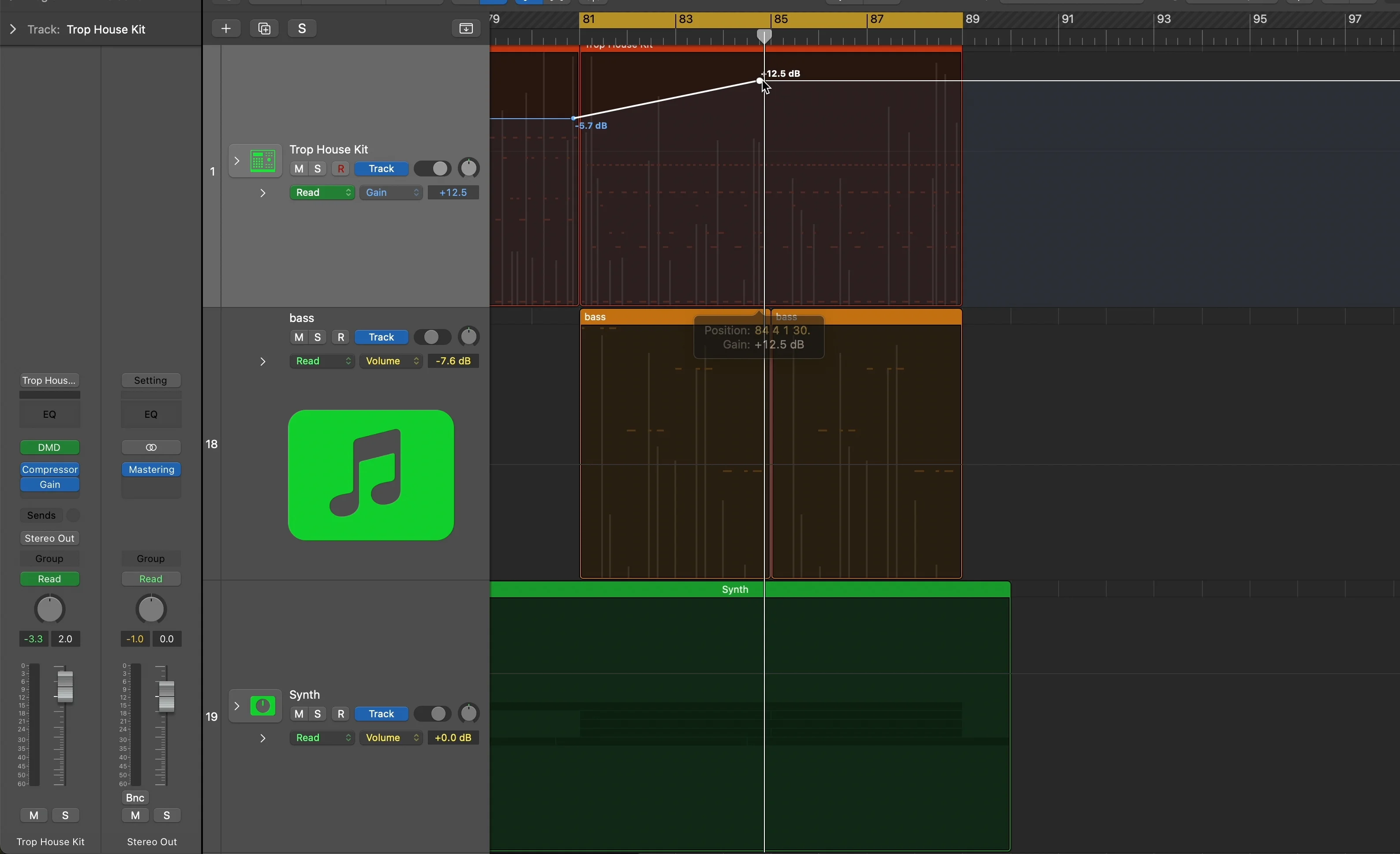Viewport: 1400px width, 854px height.
Task: Open the Setting menu on the output channel strip
Action: click(x=150, y=380)
